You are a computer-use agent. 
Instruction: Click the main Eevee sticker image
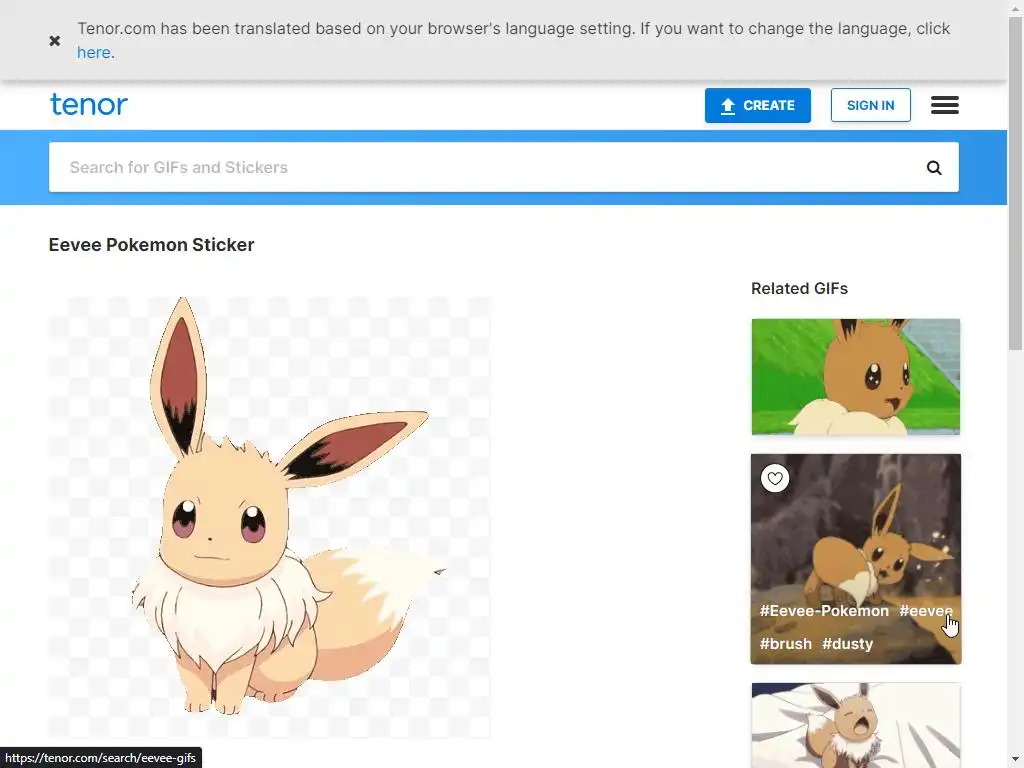[x=269, y=517]
